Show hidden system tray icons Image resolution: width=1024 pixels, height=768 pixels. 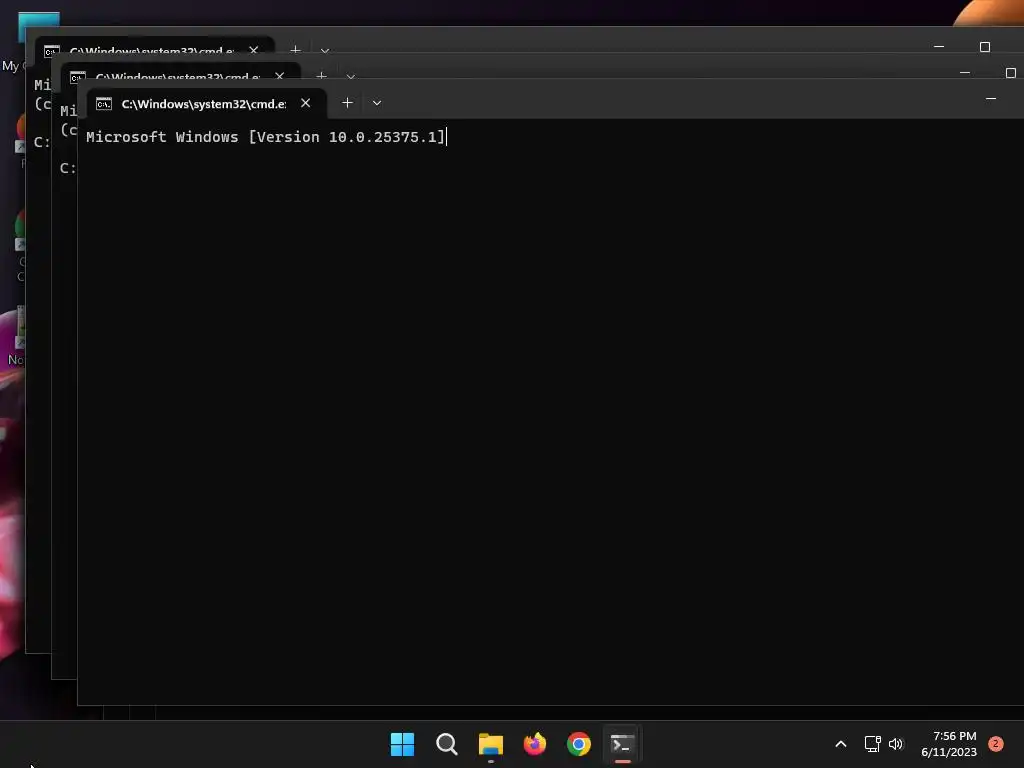pos(841,744)
